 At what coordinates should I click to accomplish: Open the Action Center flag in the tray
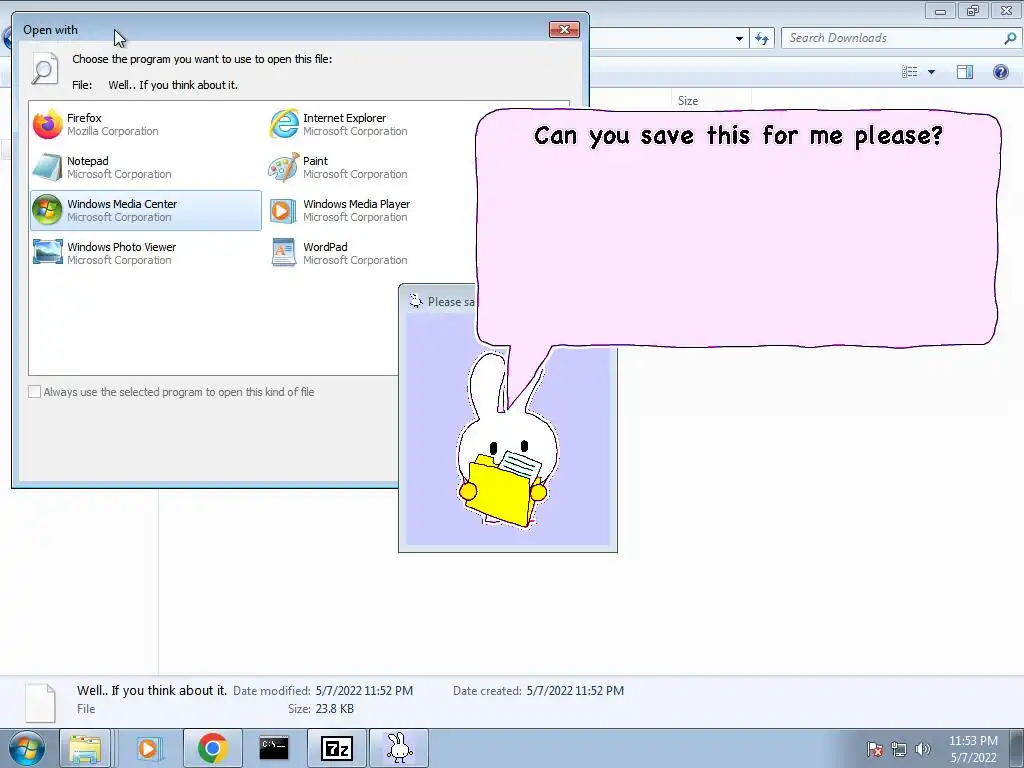point(875,749)
